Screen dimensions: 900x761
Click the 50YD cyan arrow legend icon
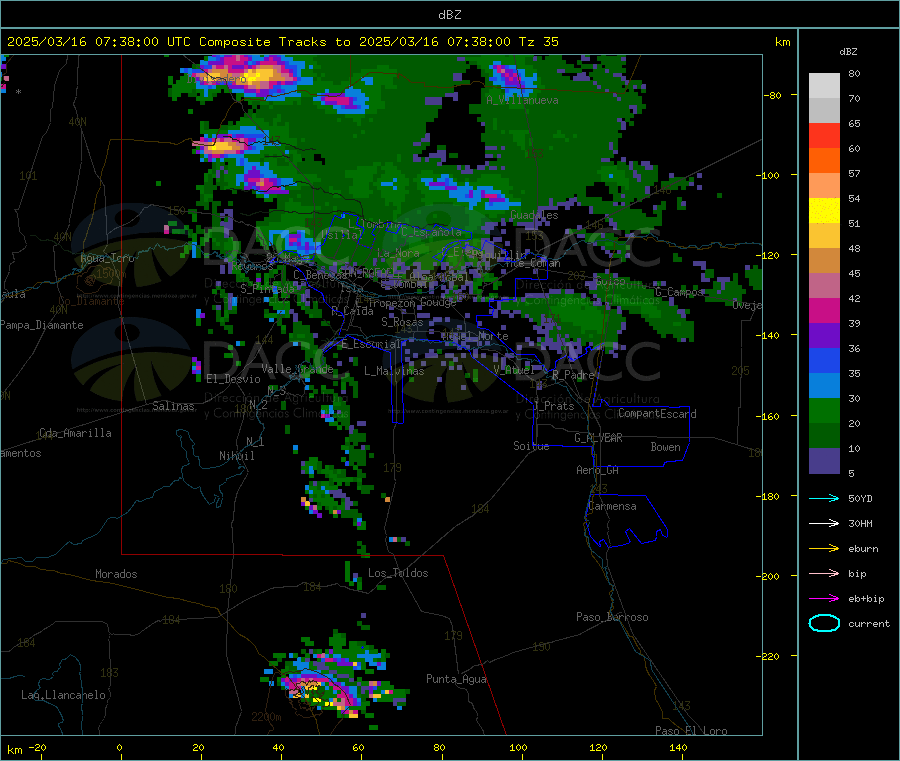824,498
